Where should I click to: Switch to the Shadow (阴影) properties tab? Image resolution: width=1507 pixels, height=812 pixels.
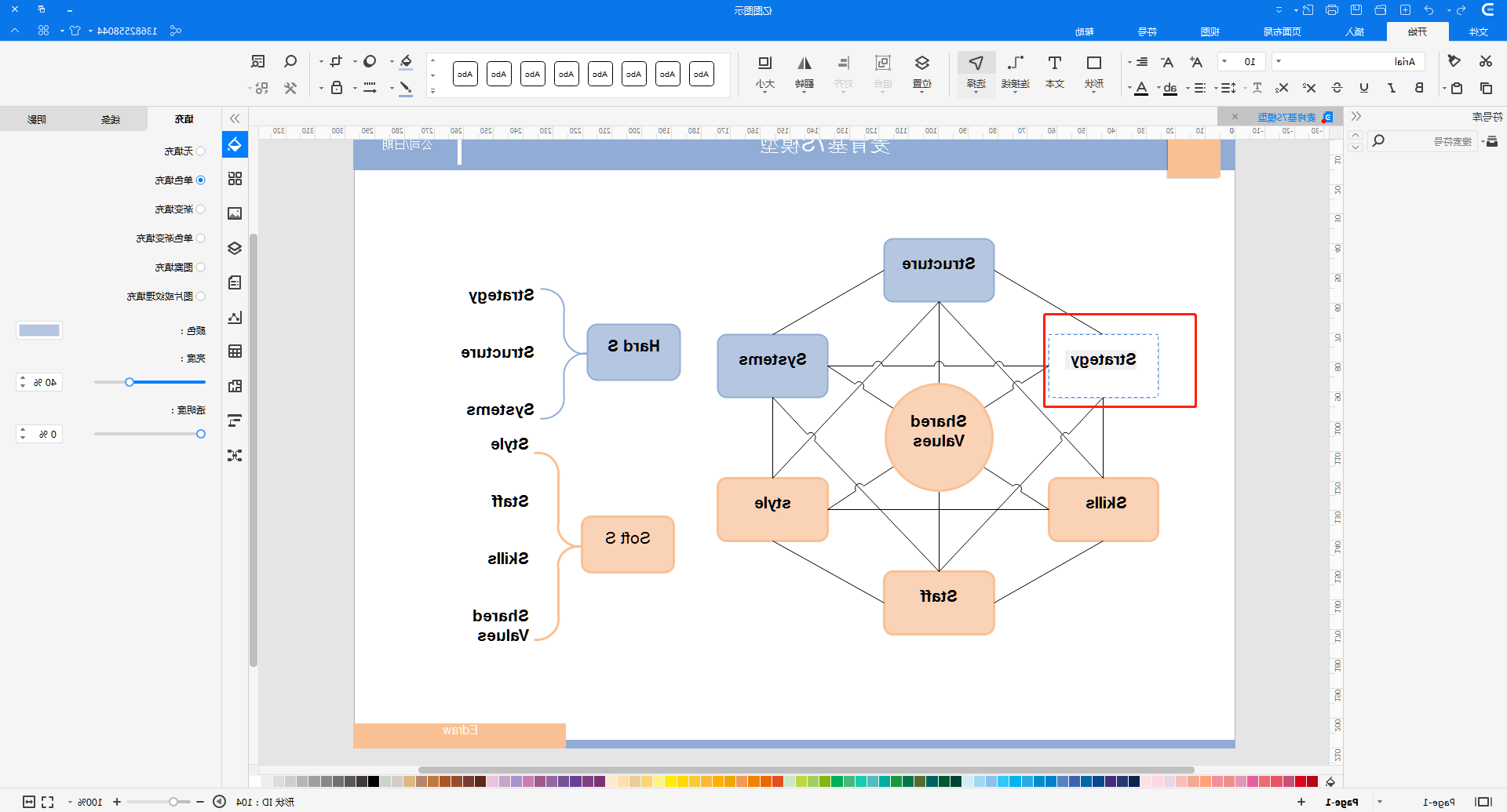[x=37, y=119]
